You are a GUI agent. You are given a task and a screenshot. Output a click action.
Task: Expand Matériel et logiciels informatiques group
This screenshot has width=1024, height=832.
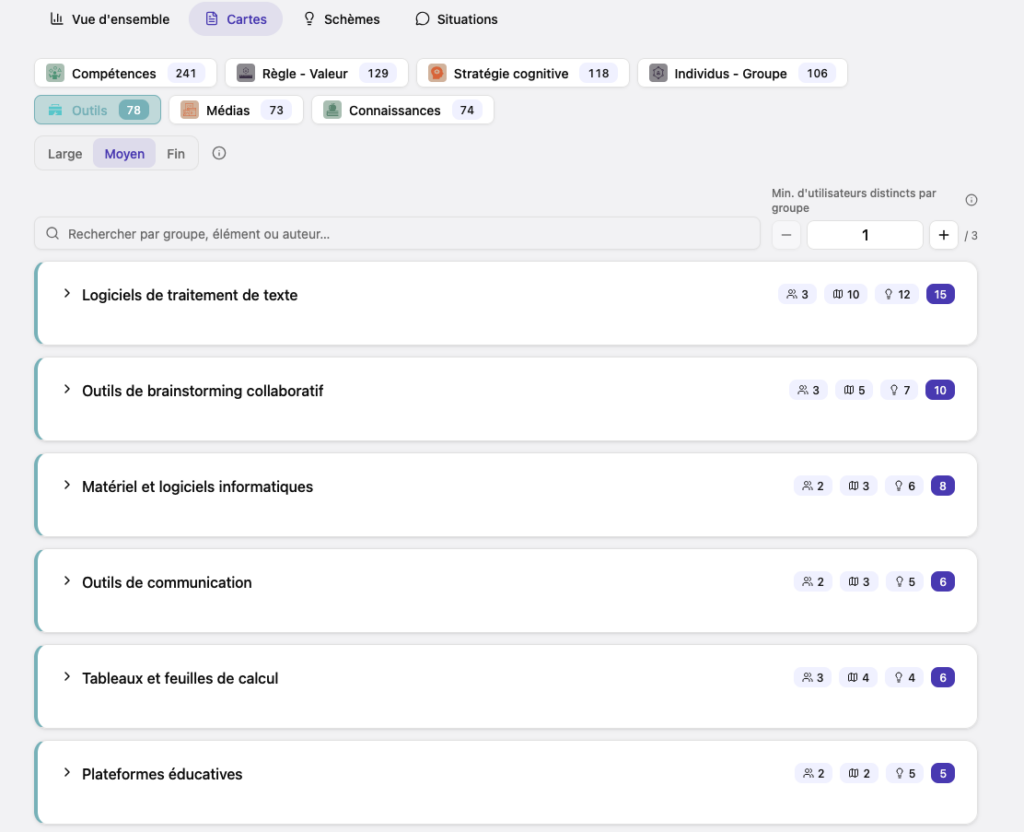pos(67,485)
